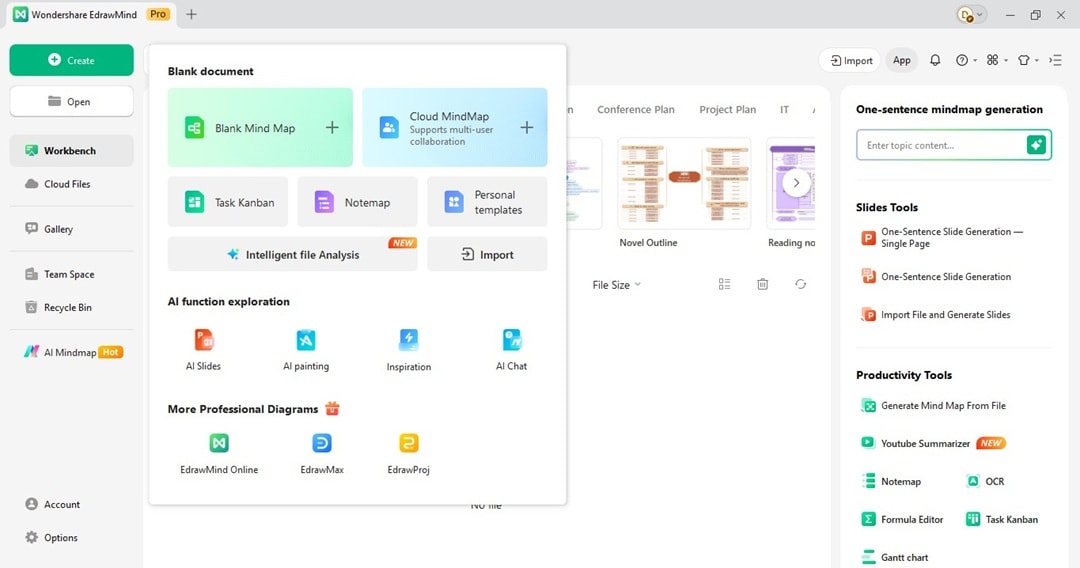Create a Cloud MindMap document
1080x568 pixels.
[455, 127]
